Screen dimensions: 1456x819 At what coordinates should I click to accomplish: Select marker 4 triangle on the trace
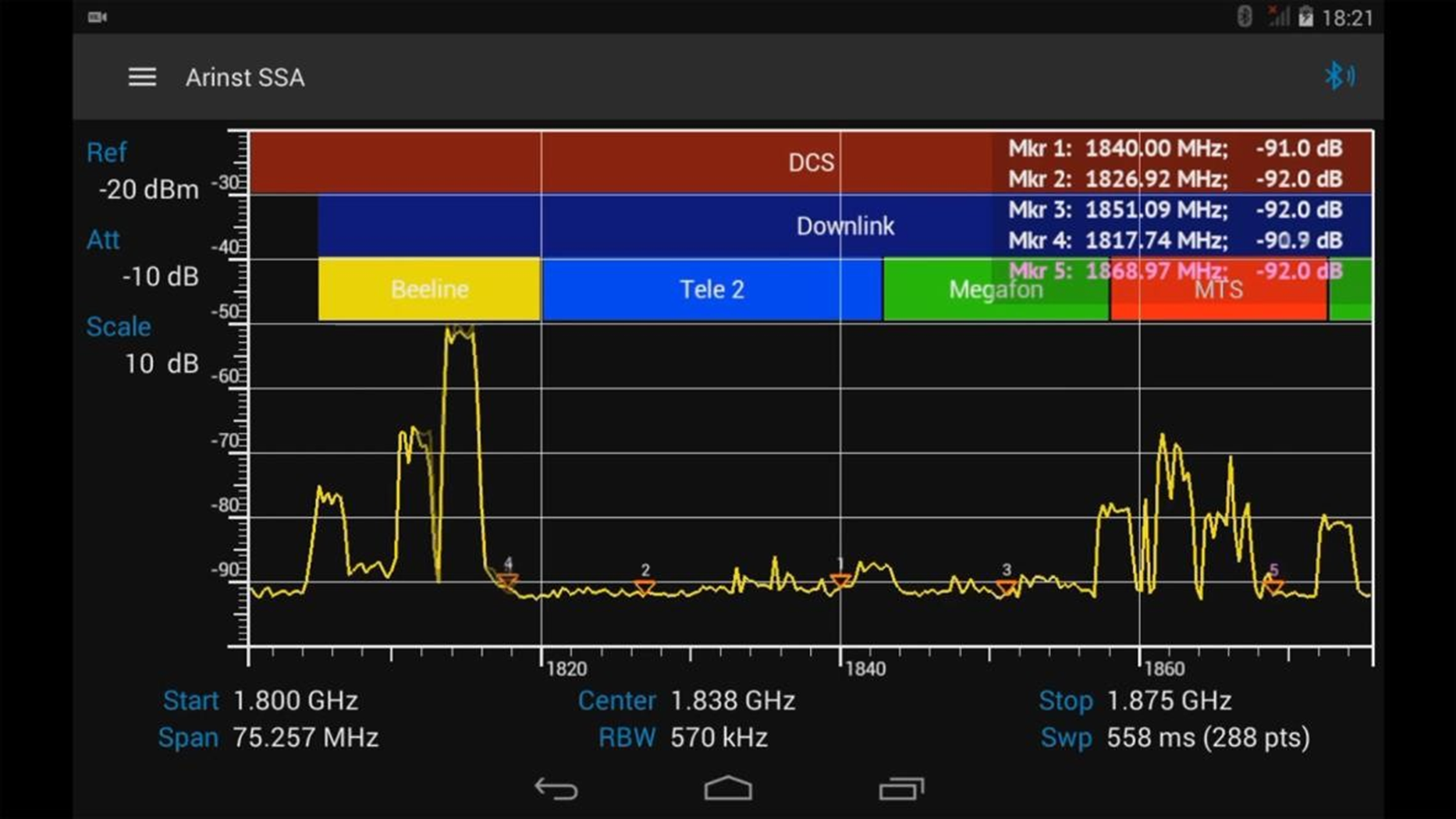point(507,580)
